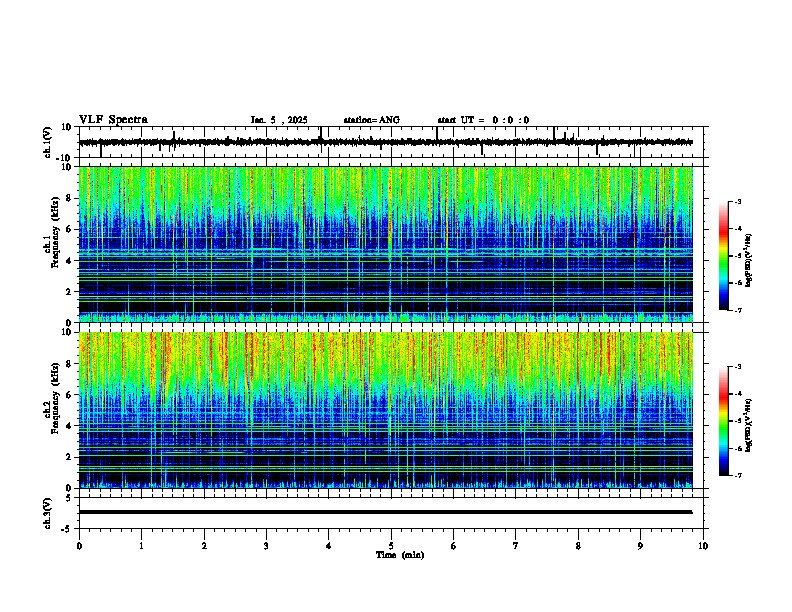Click time-axis tick label "3"
The height and width of the screenshot is (612, 792).
click(x=266, y=546)
